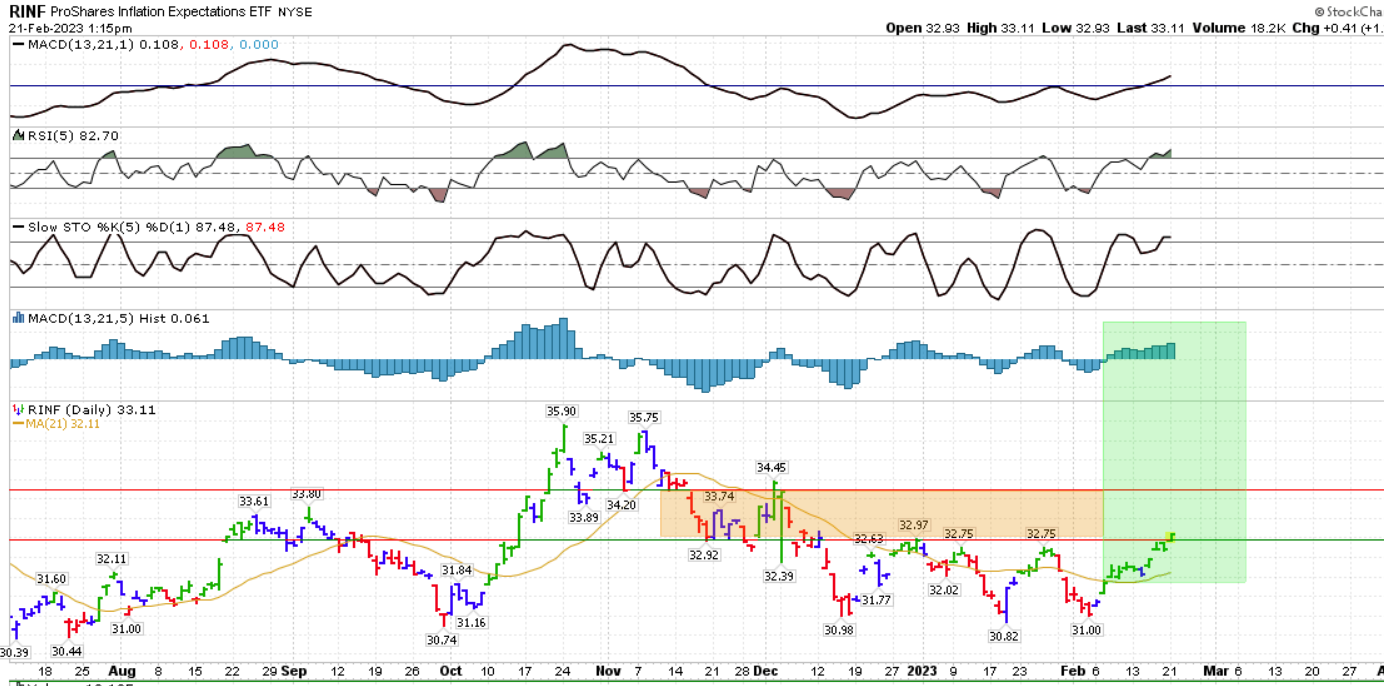1384x686 pixels.
Task: Click the 32.97 price label
Action: pyautogui.click(x=914, y=525)
